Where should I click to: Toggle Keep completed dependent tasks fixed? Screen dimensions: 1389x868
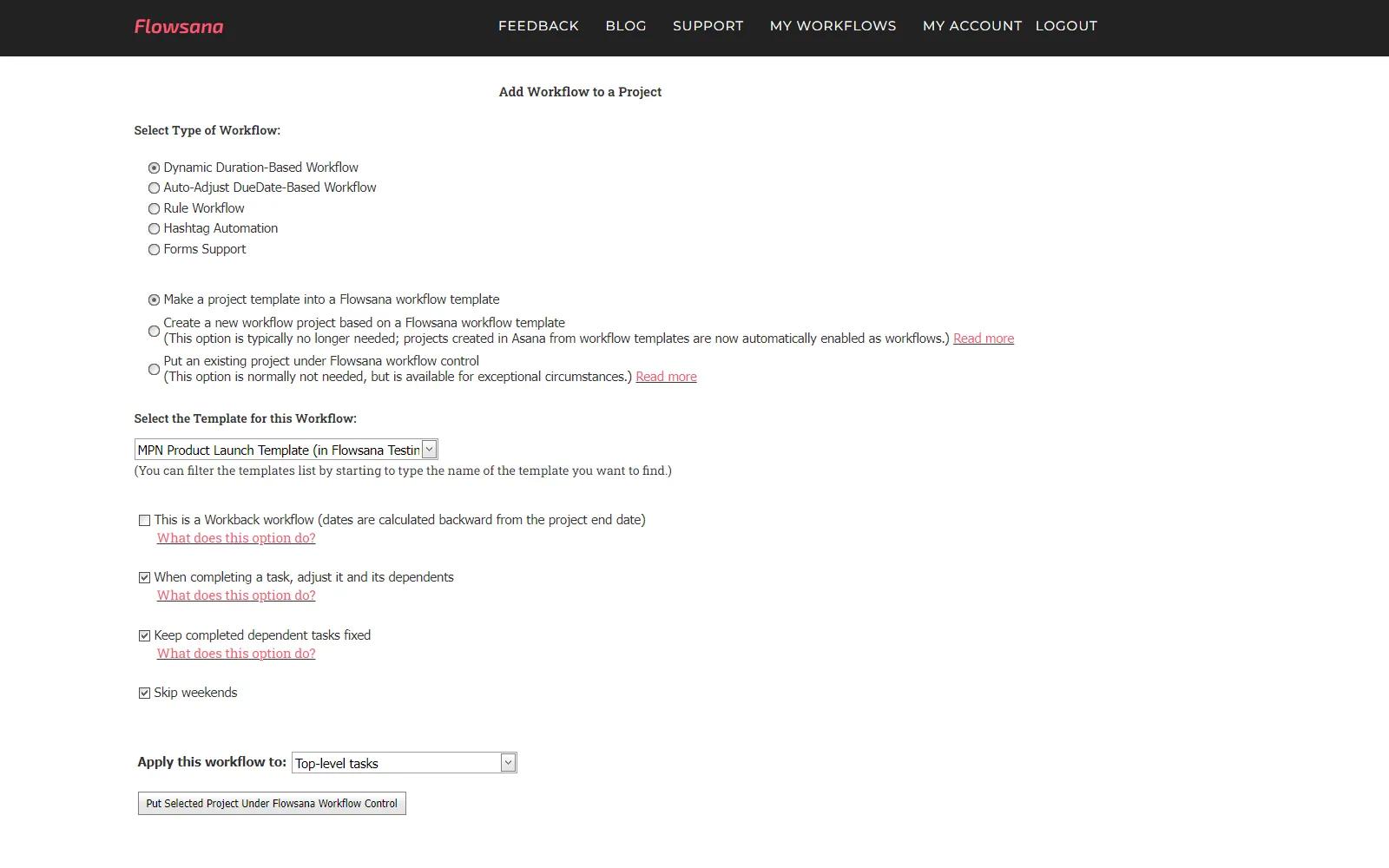click(x=145, y=636)
